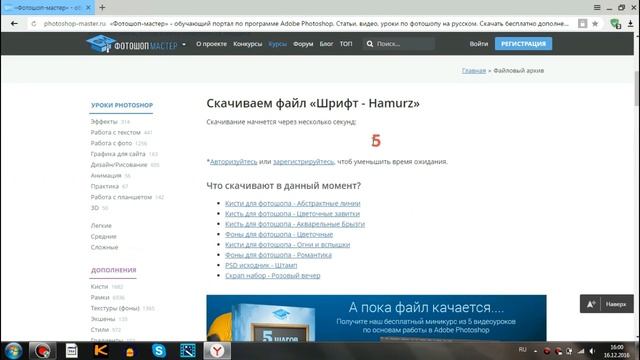This screenshot has width=640, height=360.
Task: Open Skype from the taskbar
Action: 159,351
